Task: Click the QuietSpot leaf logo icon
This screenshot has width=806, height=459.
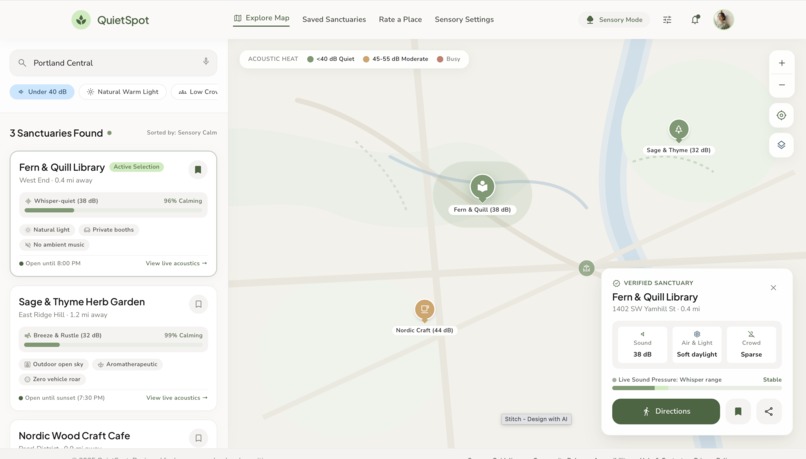Action: pyautogui.click(x=81, y=20)
